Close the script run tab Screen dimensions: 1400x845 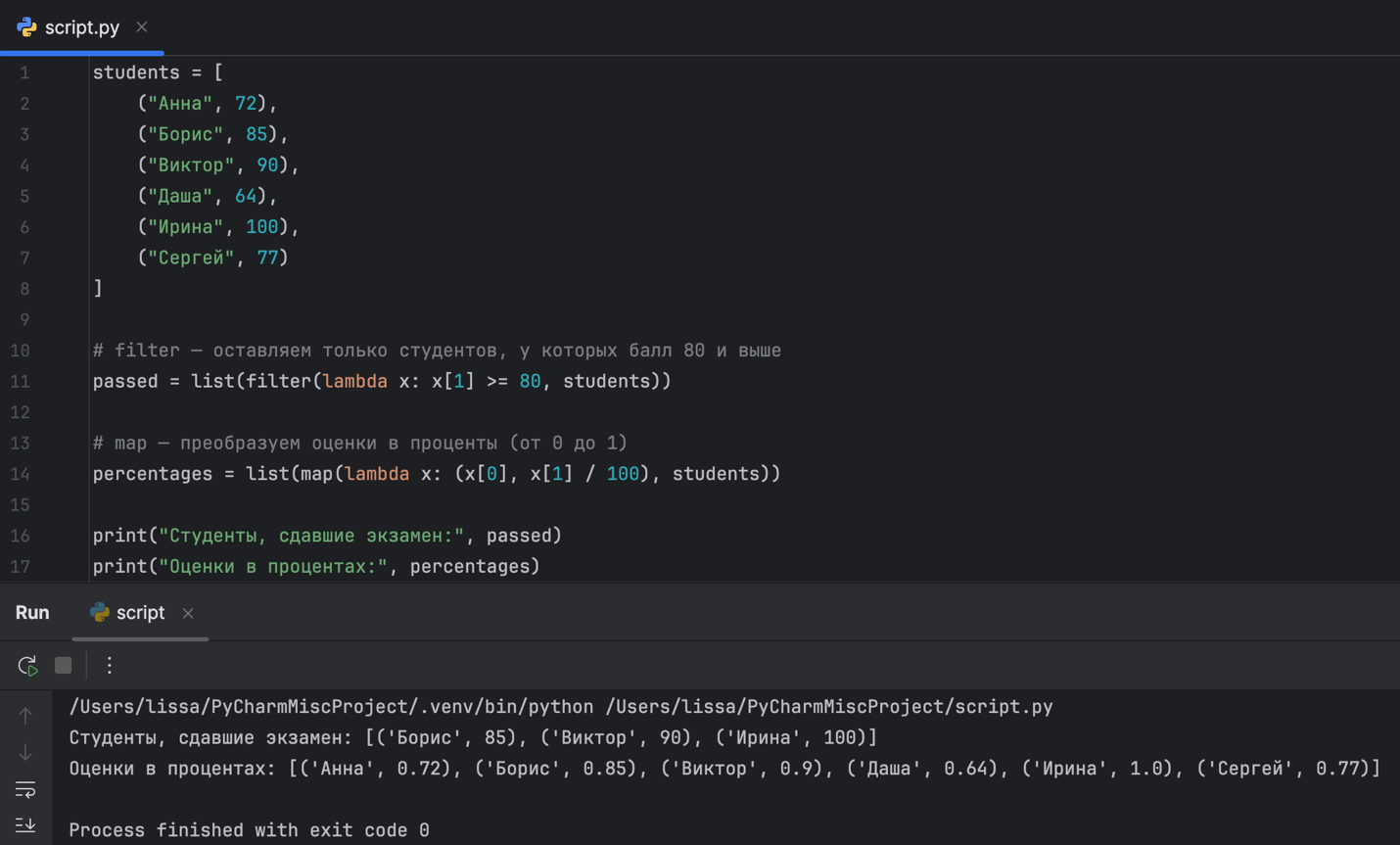point(188,613)
